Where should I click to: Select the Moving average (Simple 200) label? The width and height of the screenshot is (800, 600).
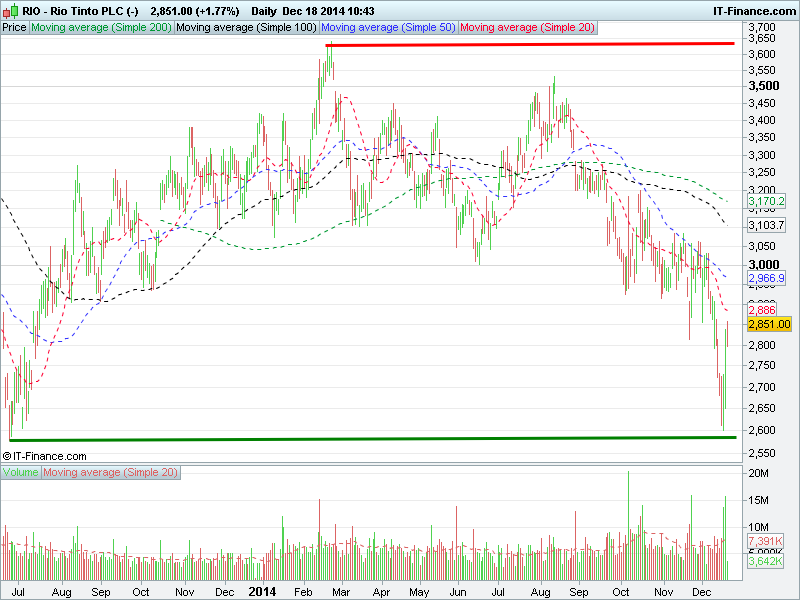click(x=101, y=28)
